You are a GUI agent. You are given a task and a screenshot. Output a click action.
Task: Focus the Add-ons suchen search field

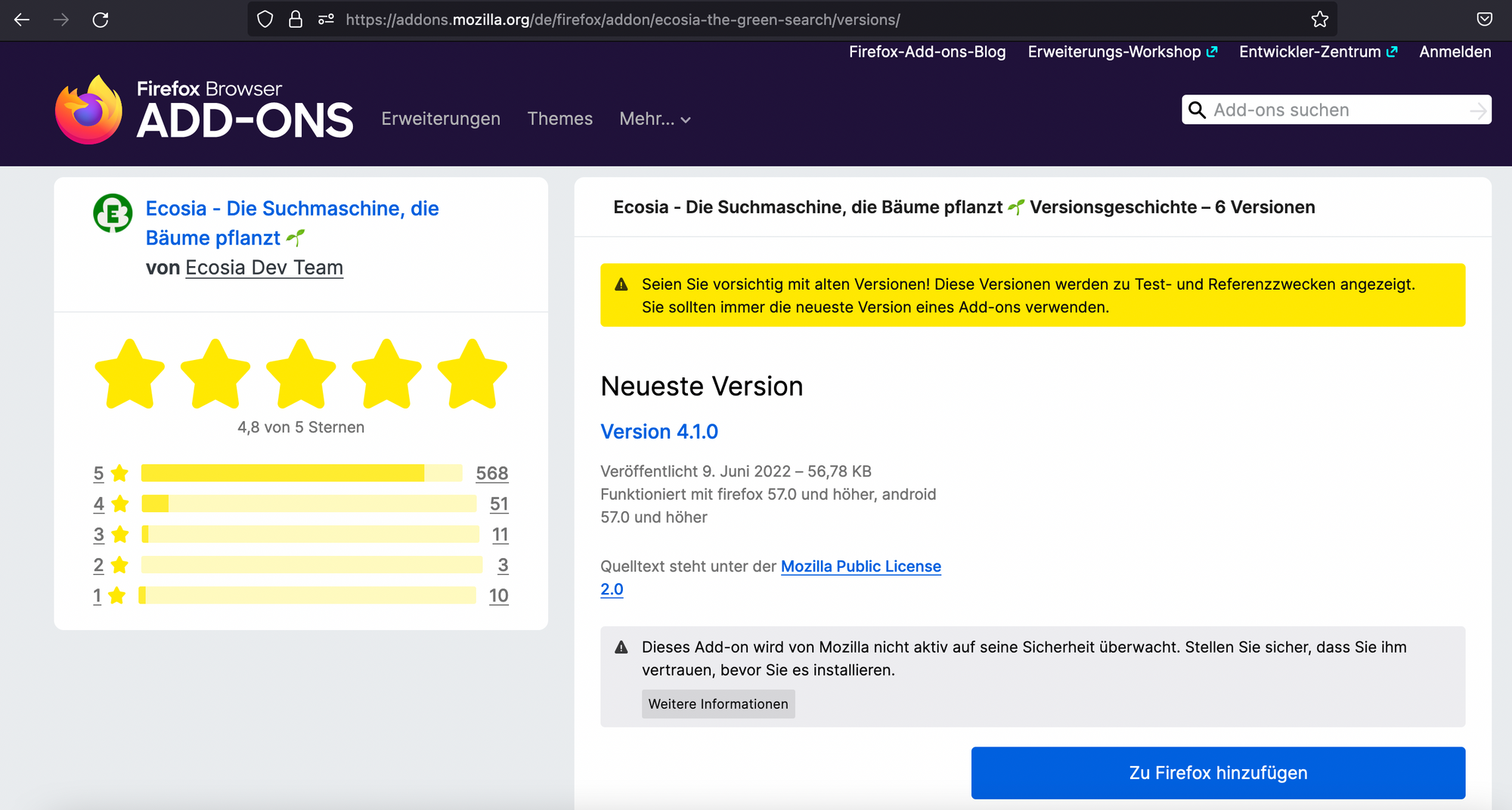[1337, 110]
